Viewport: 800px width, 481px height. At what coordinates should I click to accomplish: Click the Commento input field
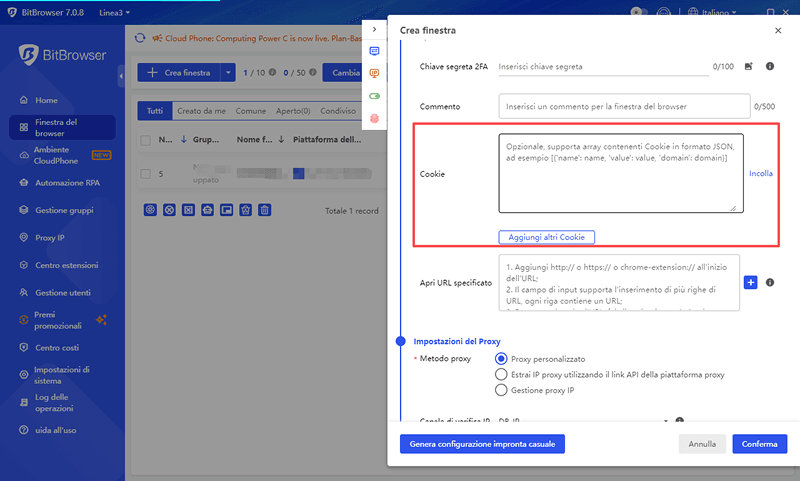[624, 107]
